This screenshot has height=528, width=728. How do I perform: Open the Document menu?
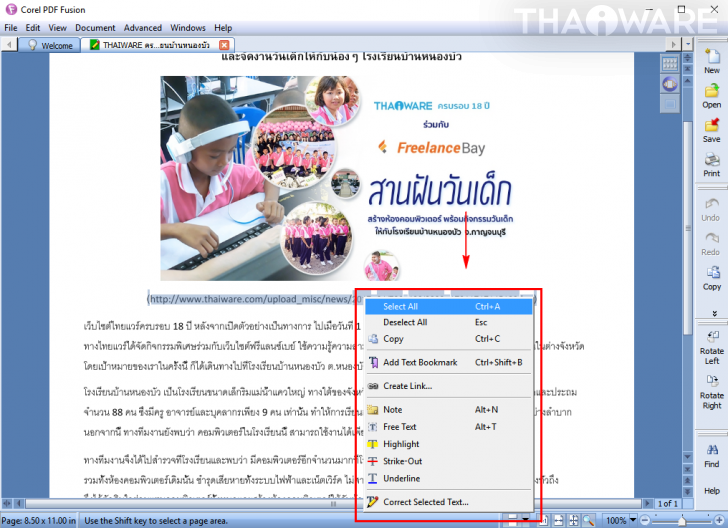(95, 28)
